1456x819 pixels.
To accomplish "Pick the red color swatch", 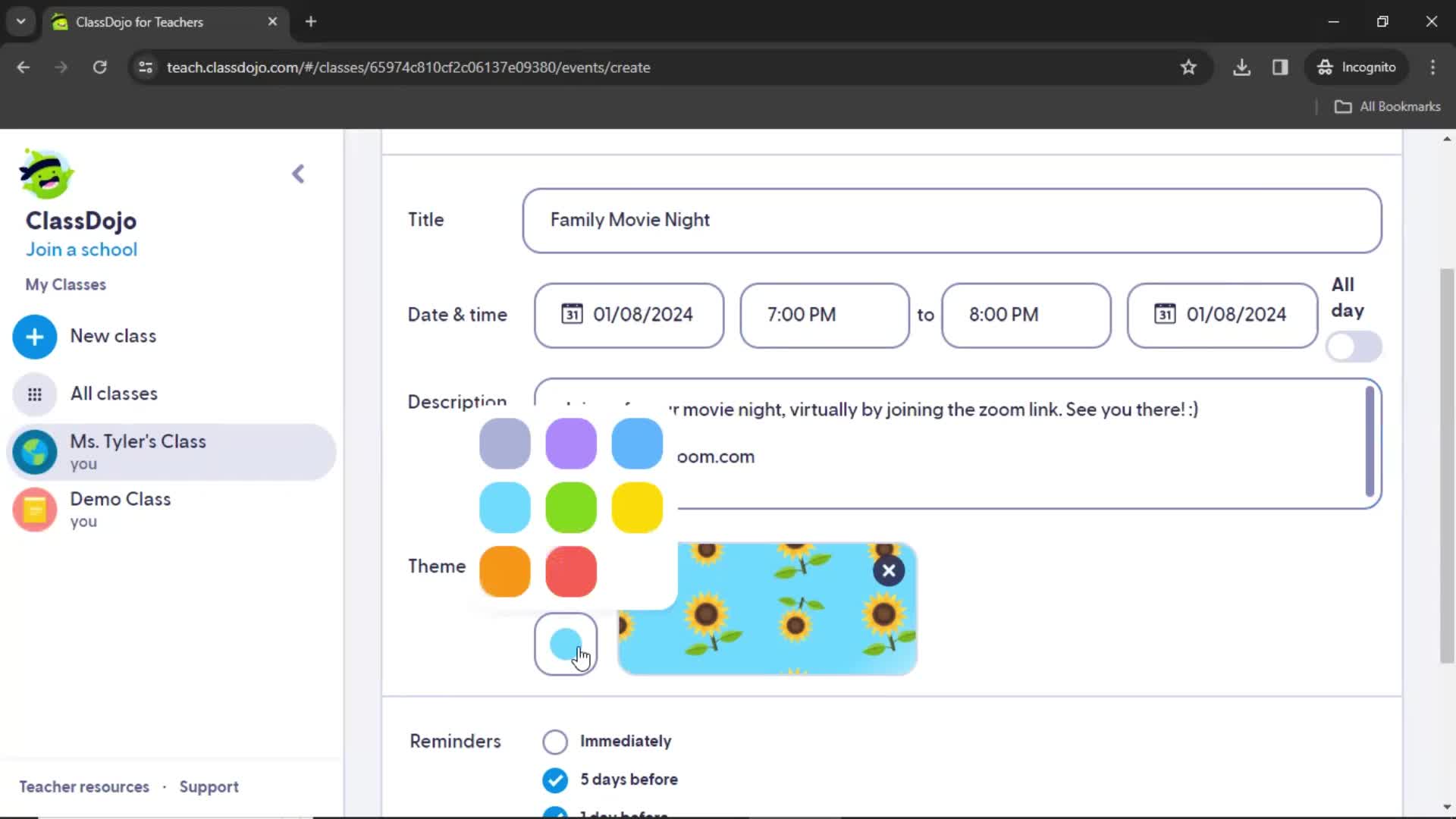I will pyautogui.click(x=571, y=571).
